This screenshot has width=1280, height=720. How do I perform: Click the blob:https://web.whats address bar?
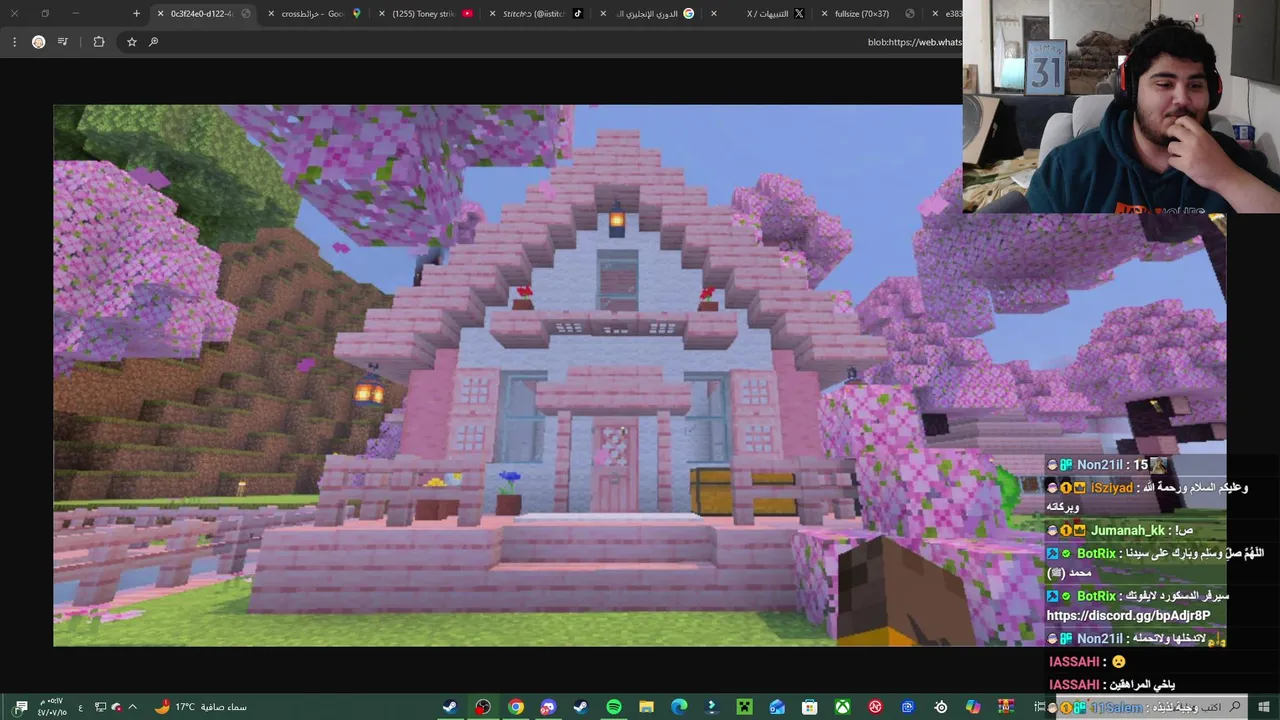point(914,42)
